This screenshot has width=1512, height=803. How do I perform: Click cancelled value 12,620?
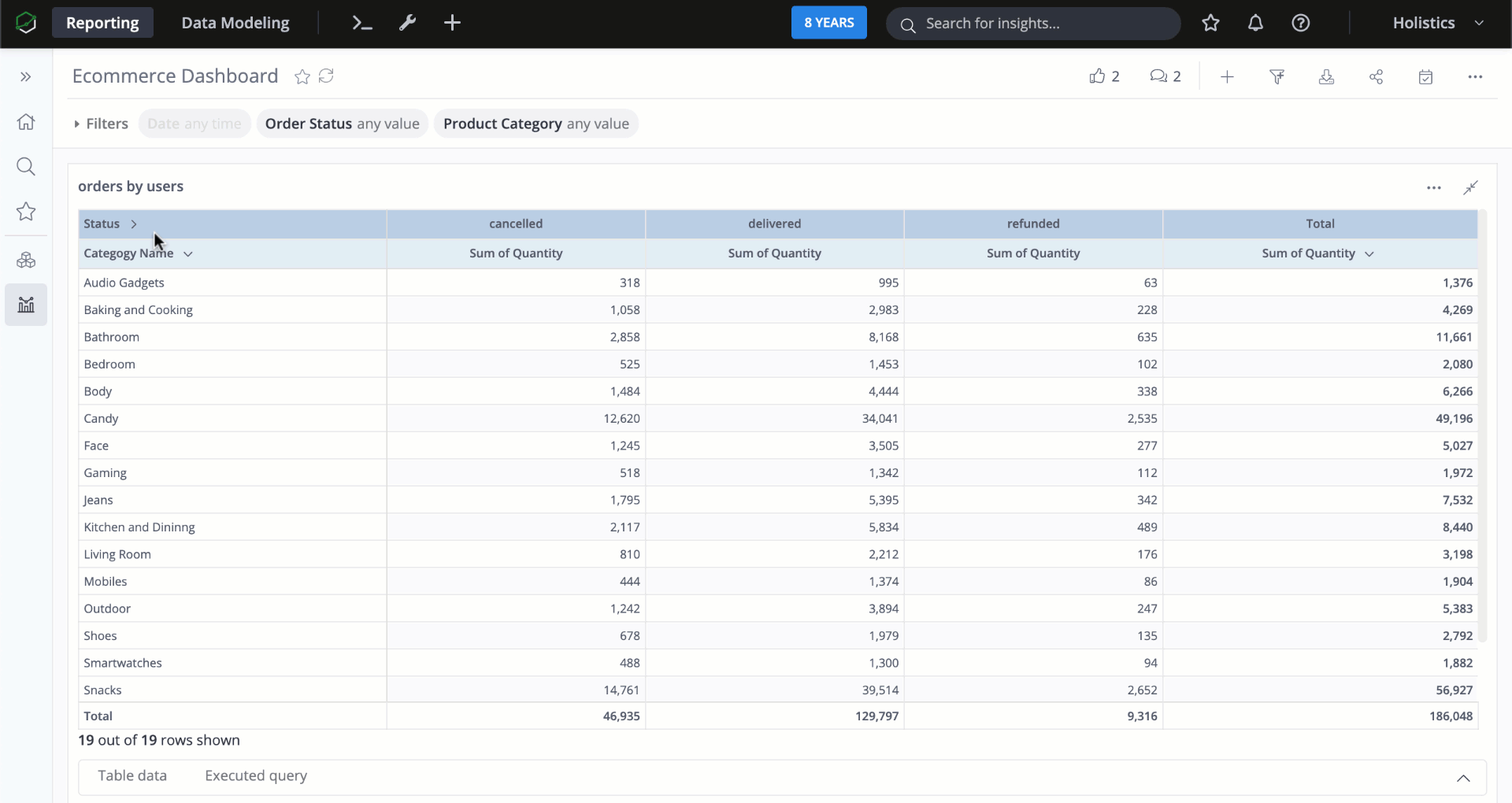[x=621, y=419]
